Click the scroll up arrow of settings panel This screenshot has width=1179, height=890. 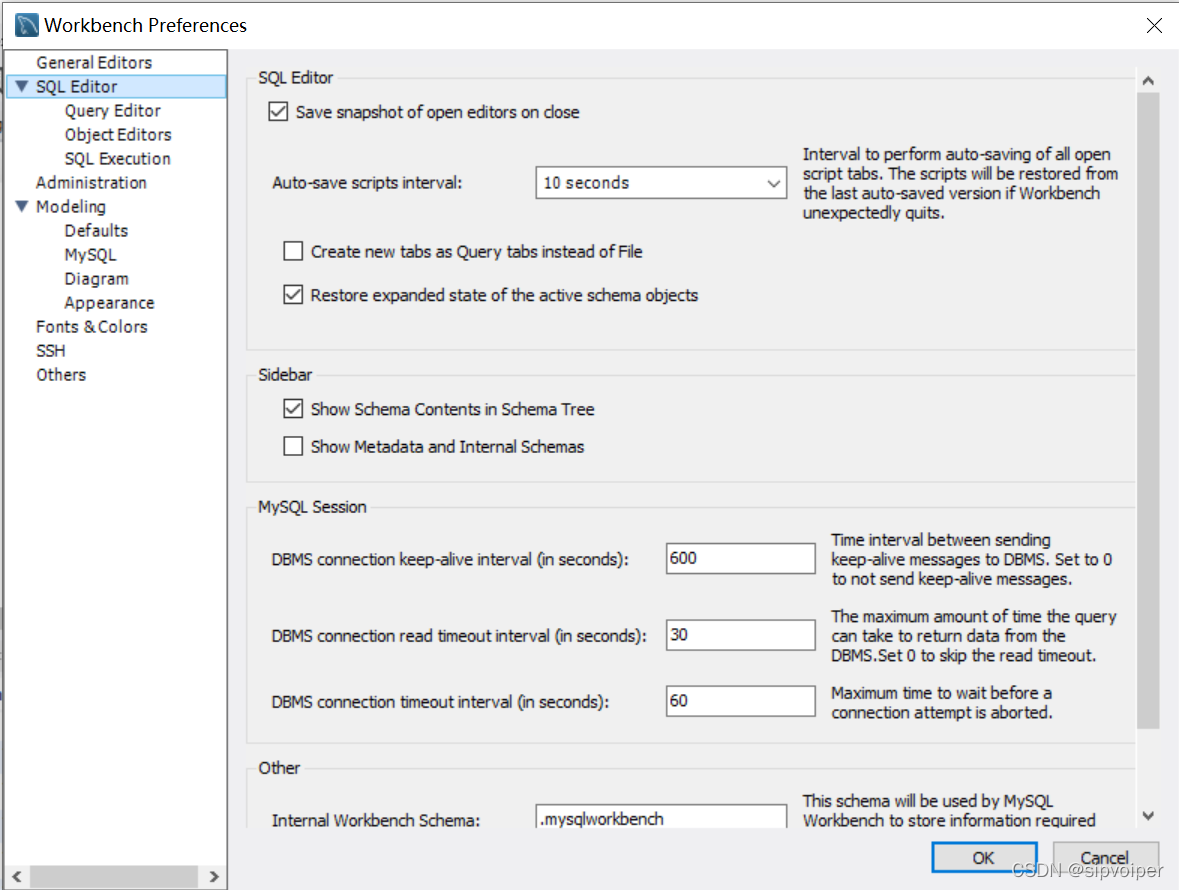click(x=1148, y=80)
